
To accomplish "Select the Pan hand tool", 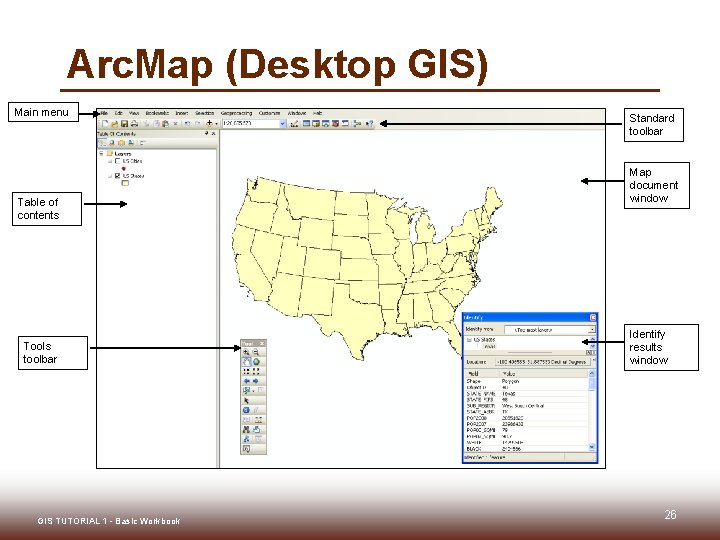I will click(247, 362).
